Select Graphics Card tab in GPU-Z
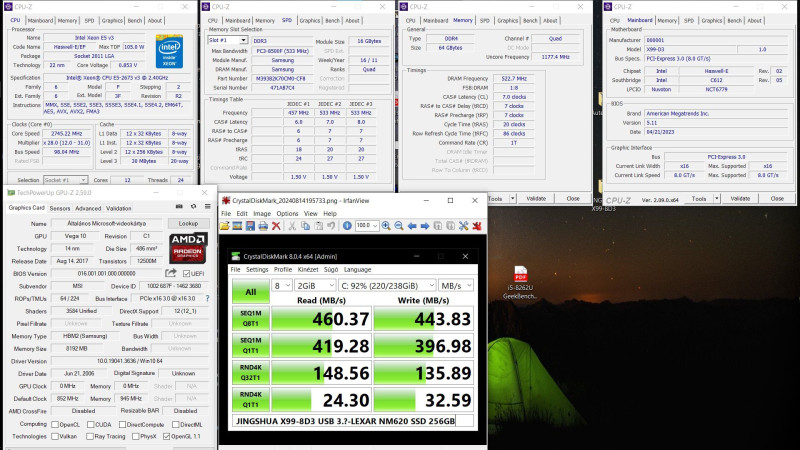Screen dimensions: 800x450 27,208
